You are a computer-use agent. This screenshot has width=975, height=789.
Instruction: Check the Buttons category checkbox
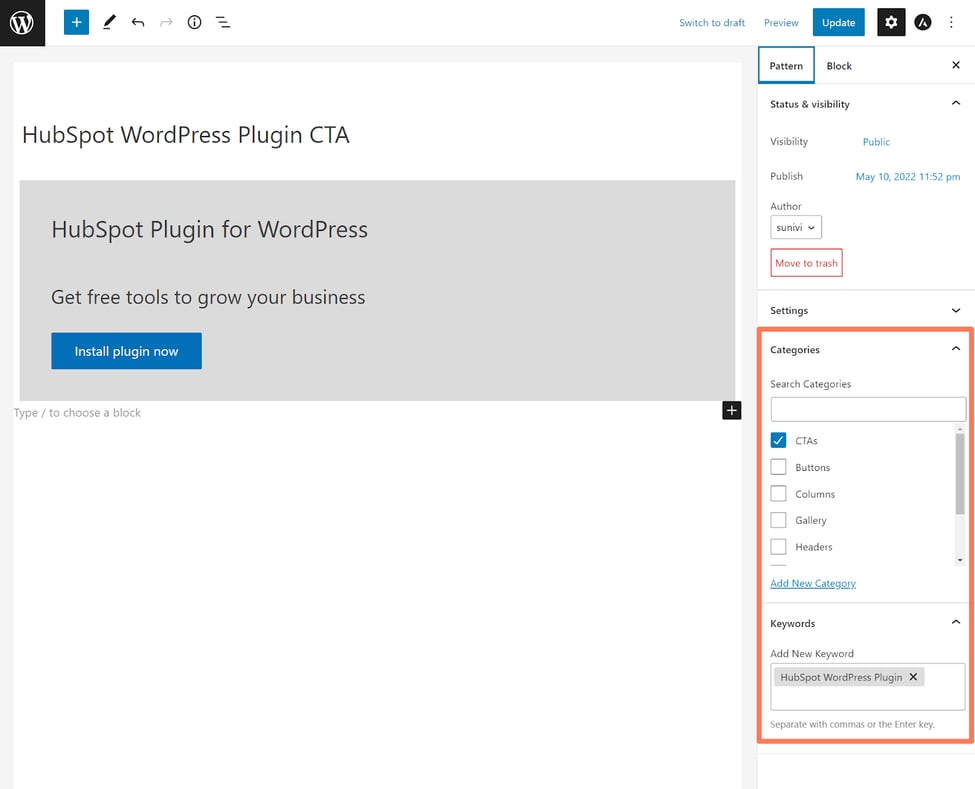(x=779, y=467)
